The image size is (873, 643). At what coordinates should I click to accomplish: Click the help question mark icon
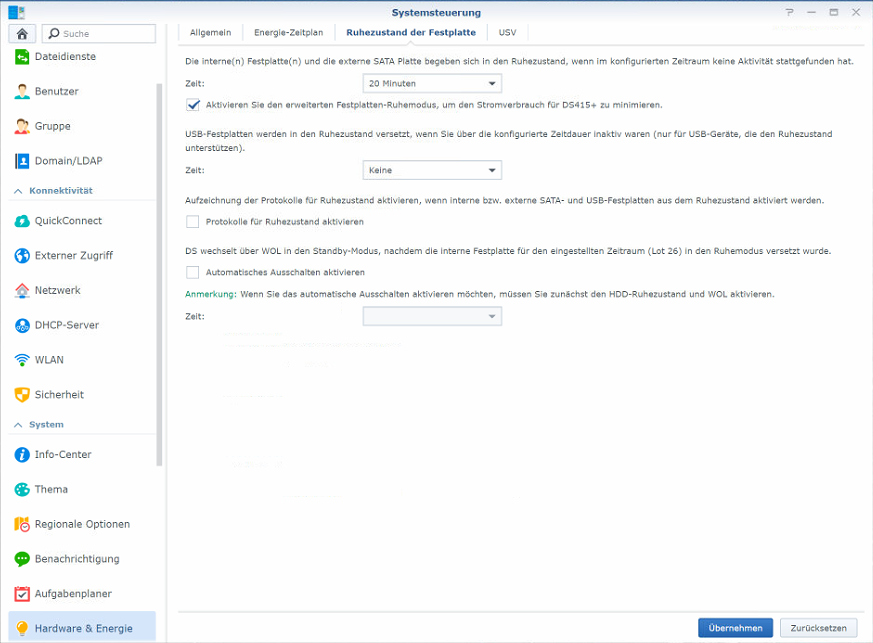click(x=789, y=13)
